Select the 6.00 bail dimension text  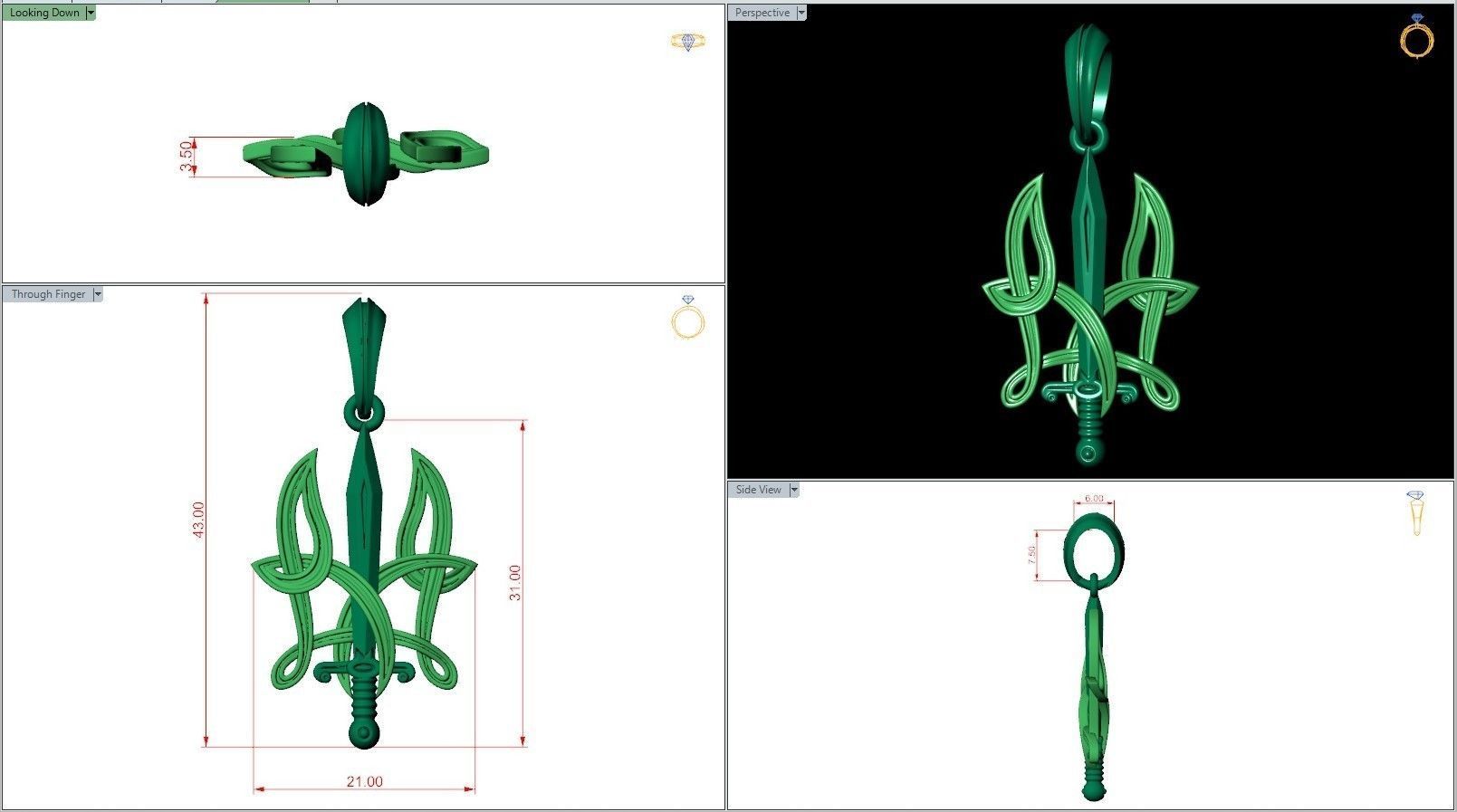click(x=1094, y=499)
